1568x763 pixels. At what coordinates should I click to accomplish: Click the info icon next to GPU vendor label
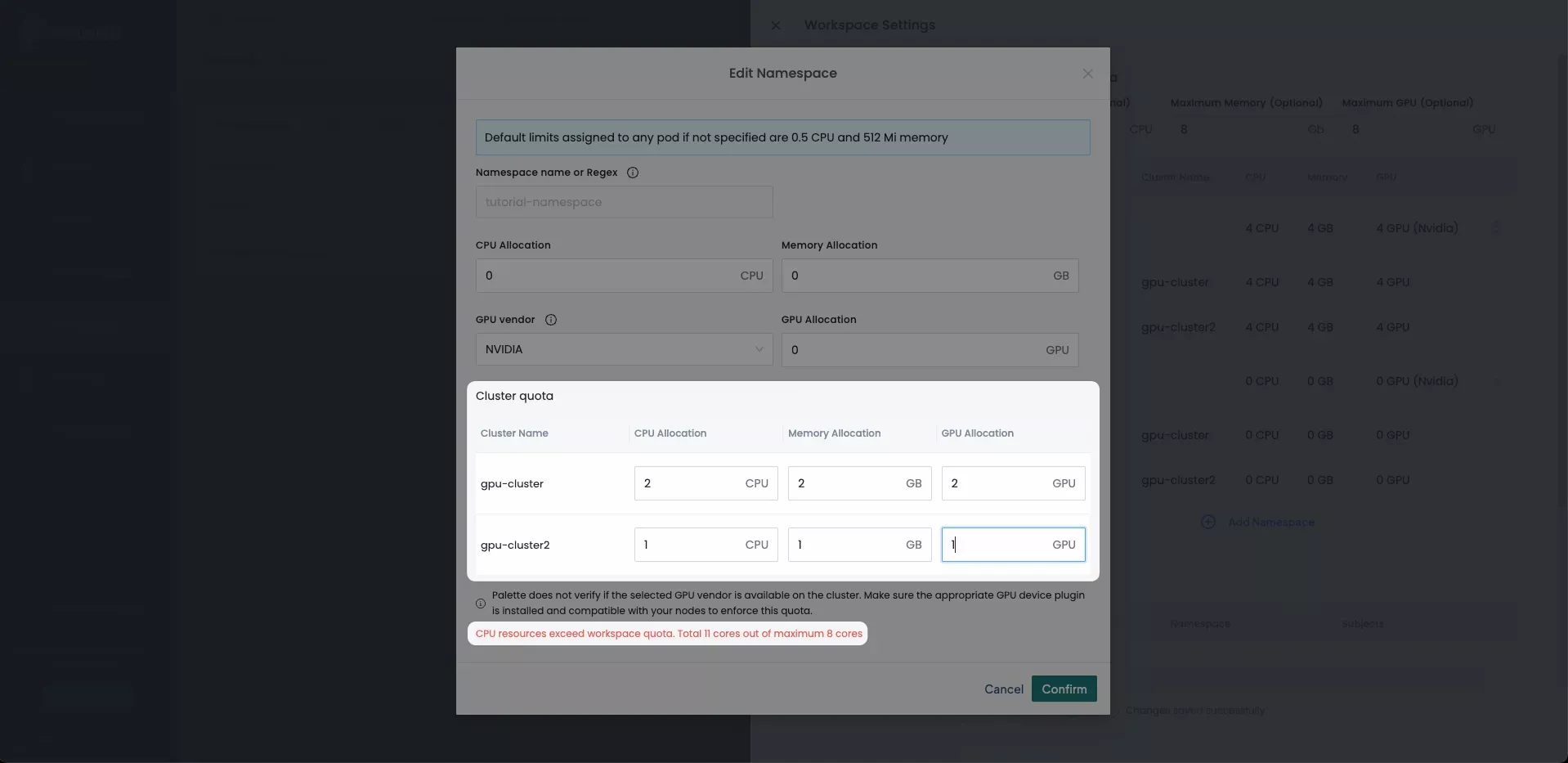pos(551,320)
